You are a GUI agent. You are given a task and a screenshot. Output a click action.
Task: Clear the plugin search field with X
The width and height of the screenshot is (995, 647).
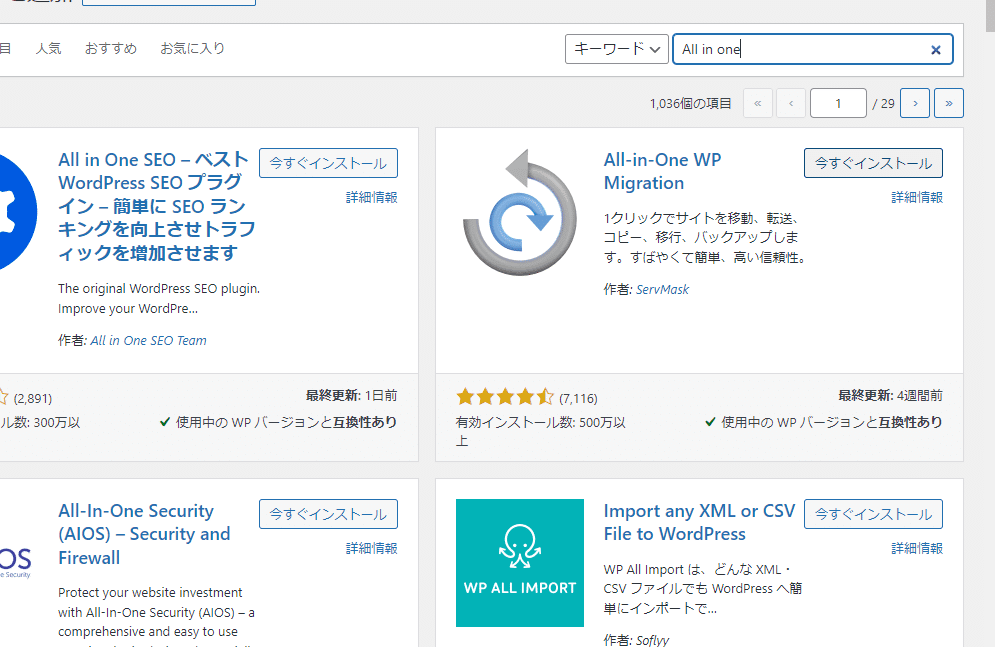[935, 49]
